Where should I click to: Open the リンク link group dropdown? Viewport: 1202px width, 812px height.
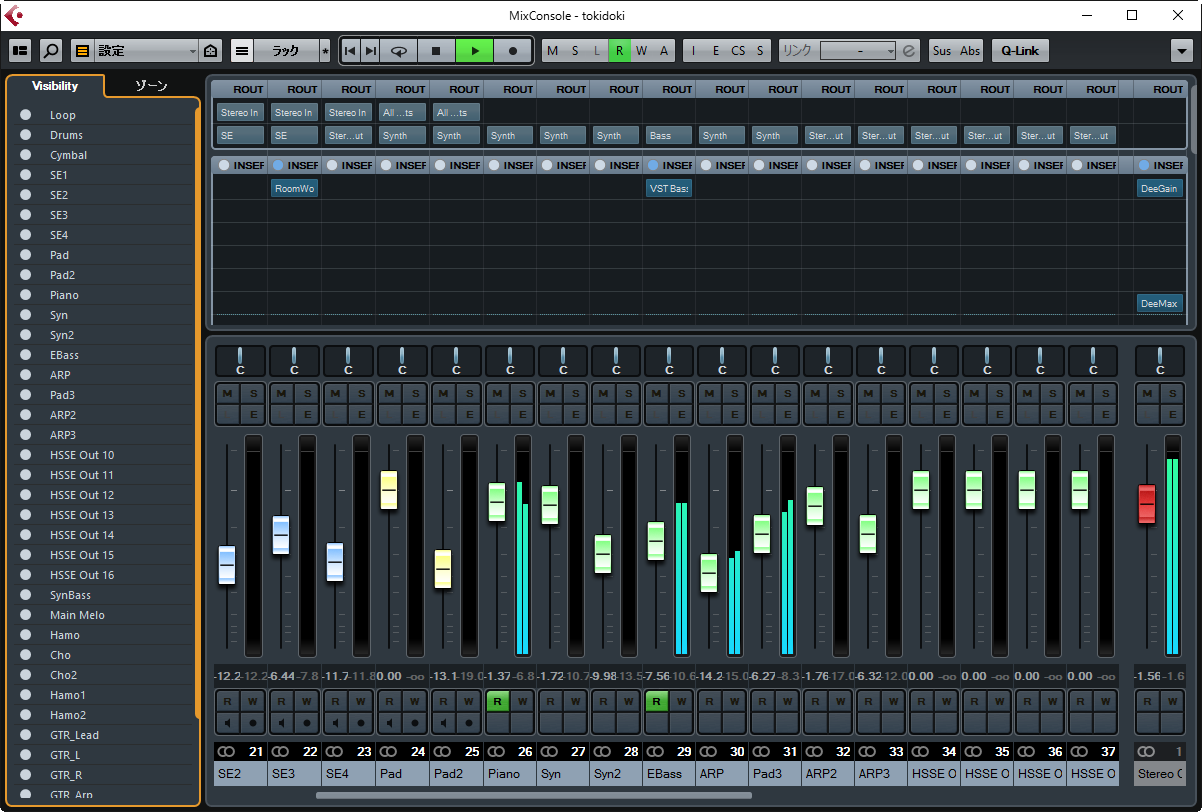pyautogui.click(x=857, y=51)
